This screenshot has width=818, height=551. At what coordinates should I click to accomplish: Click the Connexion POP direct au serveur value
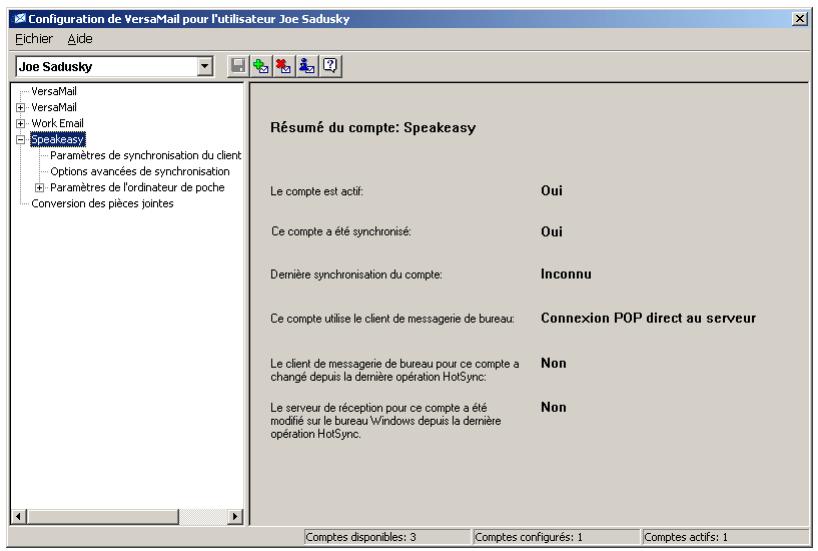[x=648, y=318]
